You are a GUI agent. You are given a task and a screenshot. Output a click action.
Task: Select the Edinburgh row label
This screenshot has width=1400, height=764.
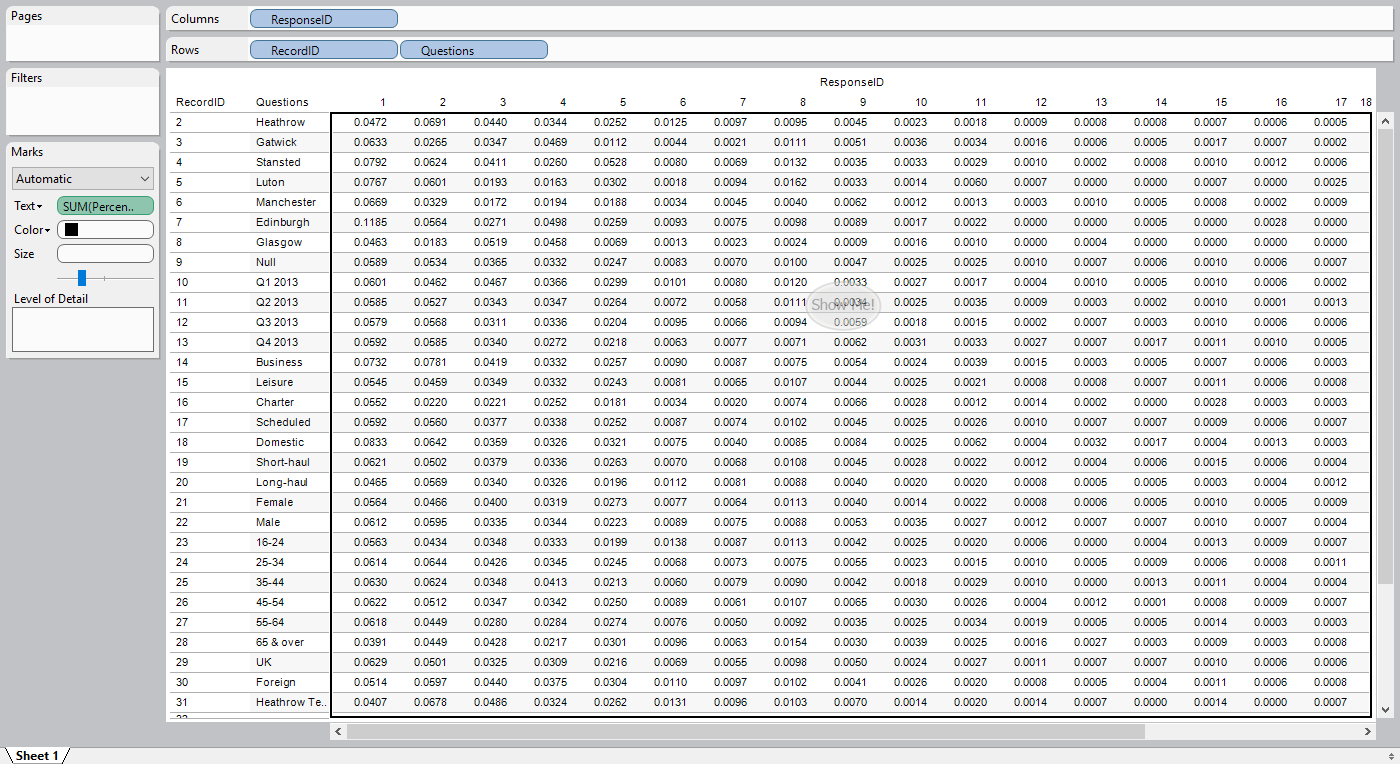click(x=283, y=222)
